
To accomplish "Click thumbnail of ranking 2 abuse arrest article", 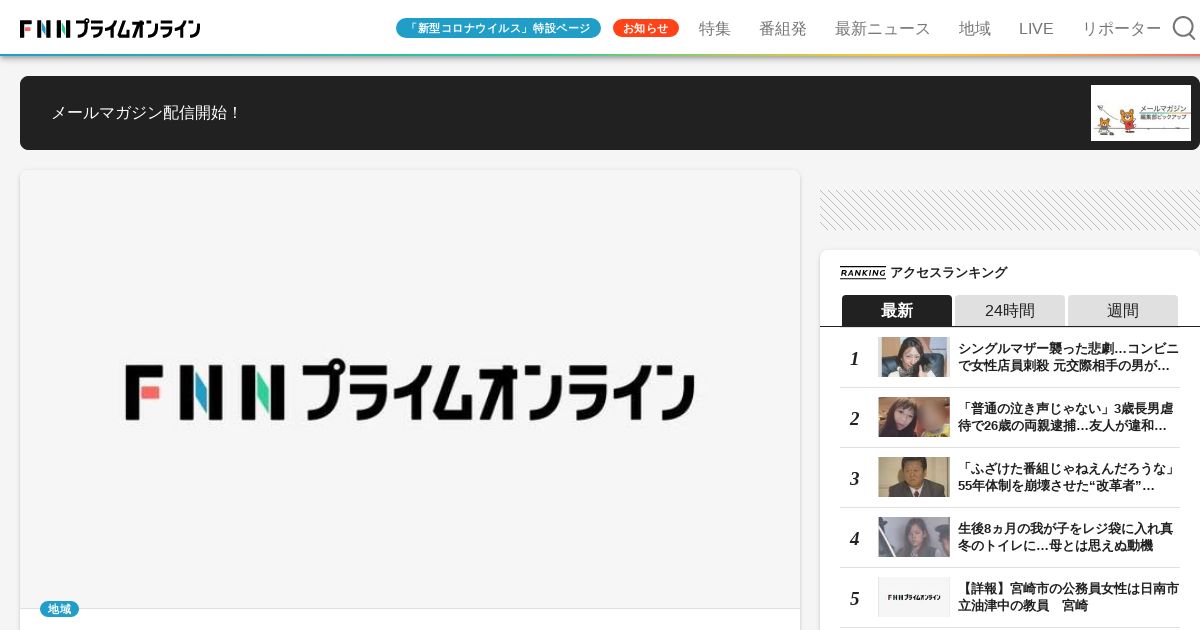I will click(914, 417).
